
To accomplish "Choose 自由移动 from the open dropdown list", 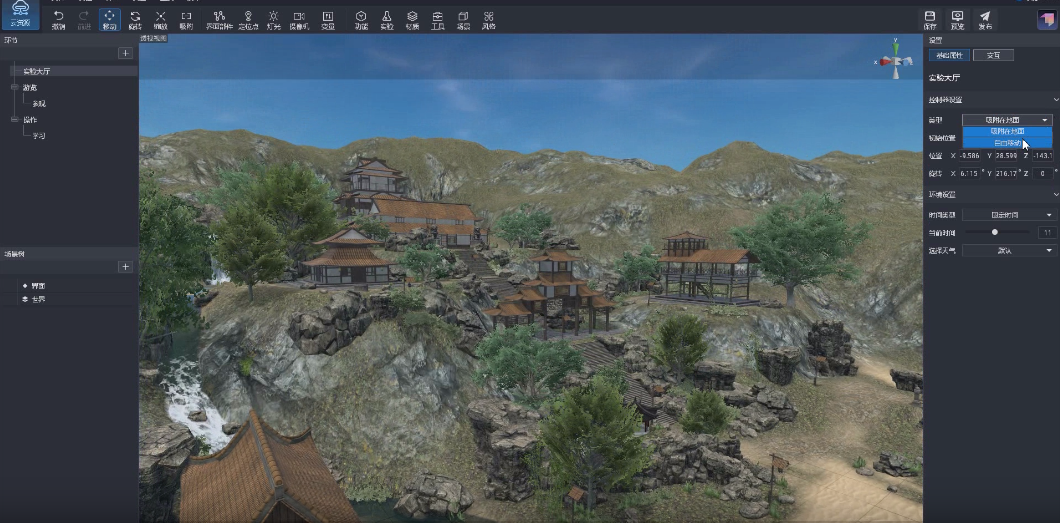I will click(x=1006, y=143).
